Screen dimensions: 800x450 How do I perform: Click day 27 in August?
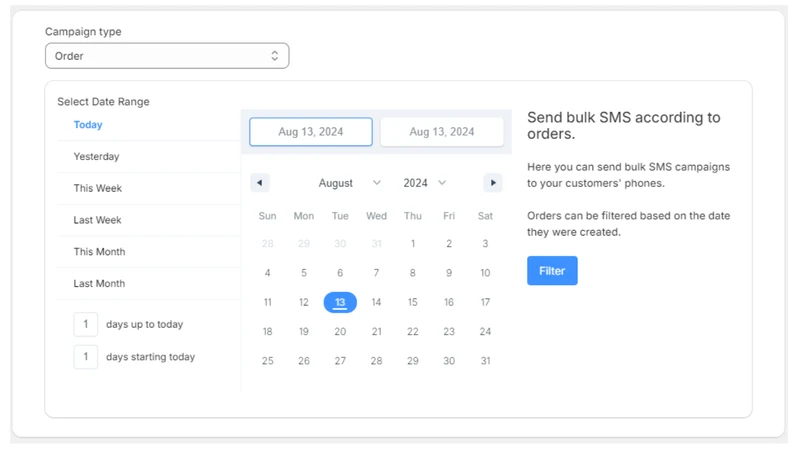340,361
